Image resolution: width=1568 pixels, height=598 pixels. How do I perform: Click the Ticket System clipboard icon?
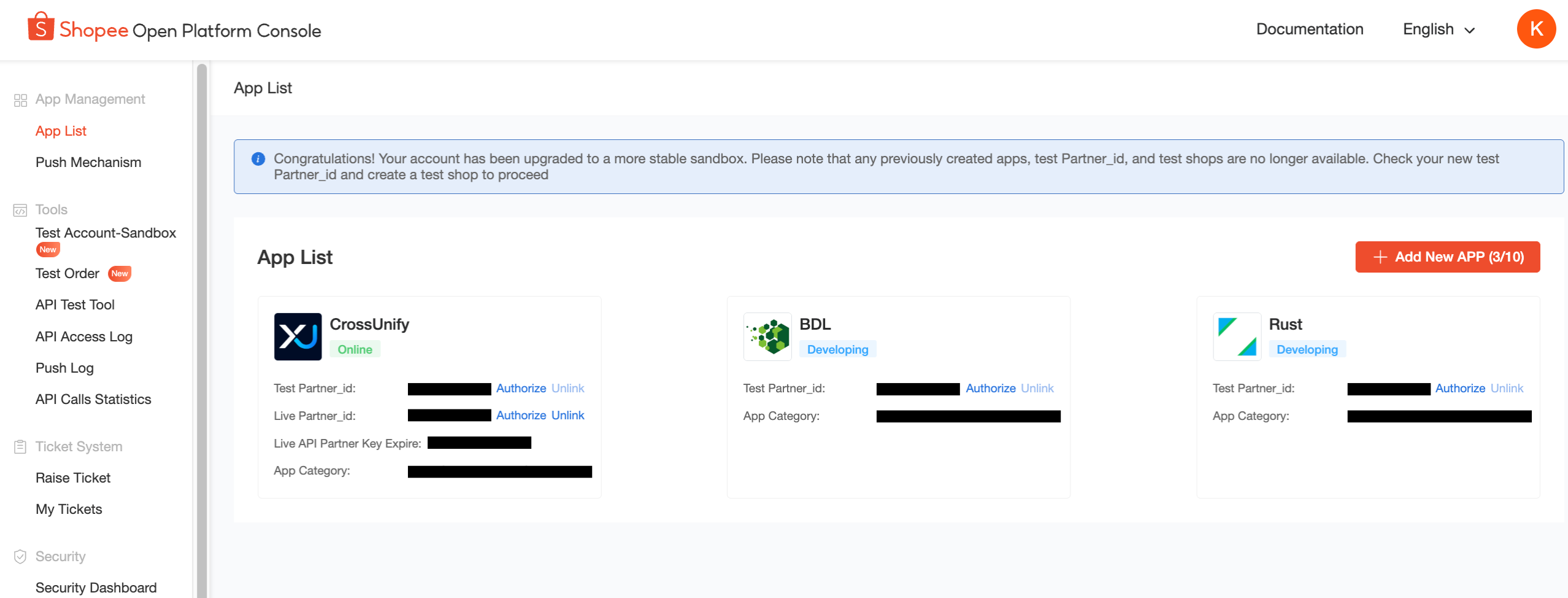click(x=20, y=447)
